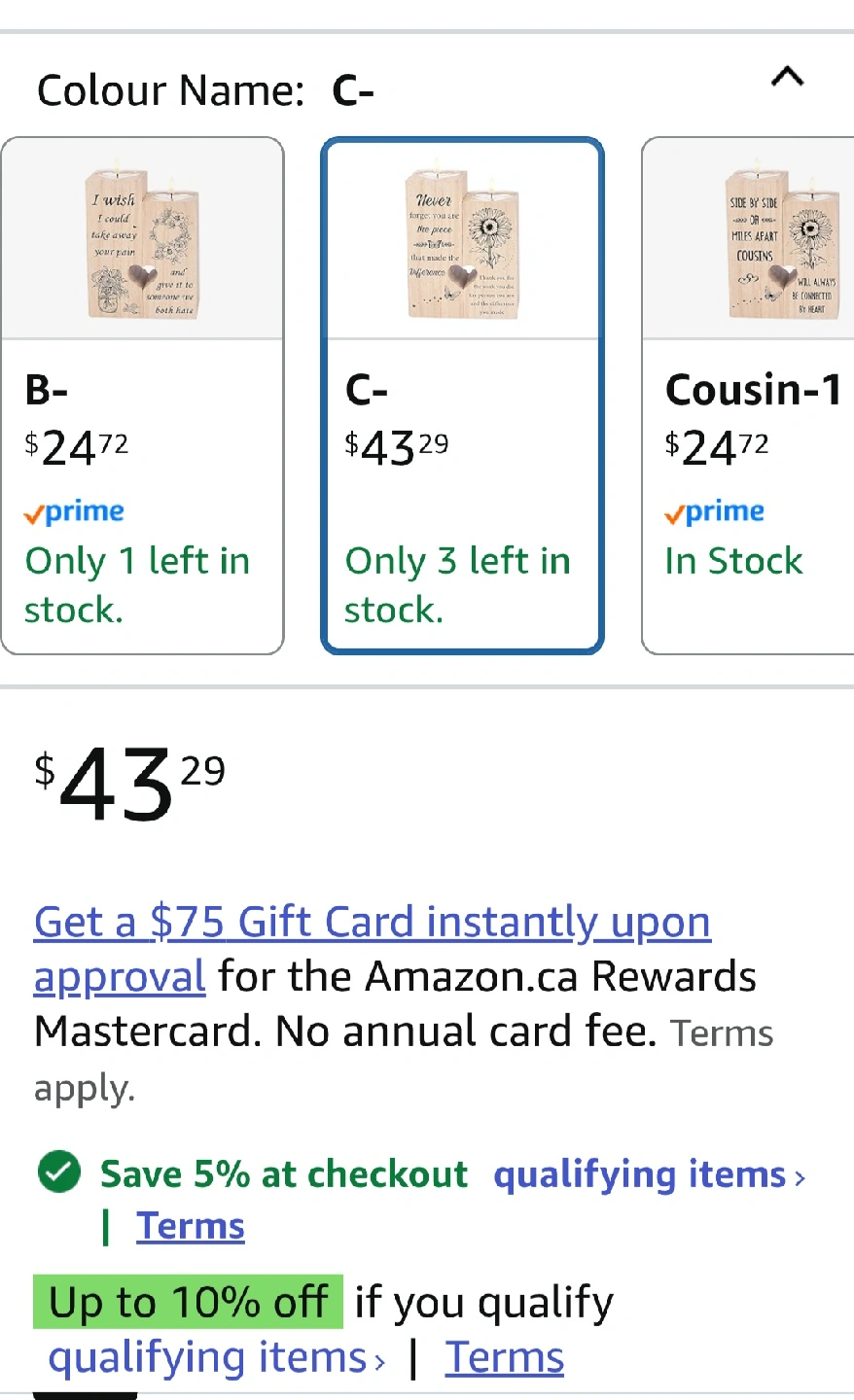Tap 'Only 1 left in stock' on B-

[x=137, y=584]
